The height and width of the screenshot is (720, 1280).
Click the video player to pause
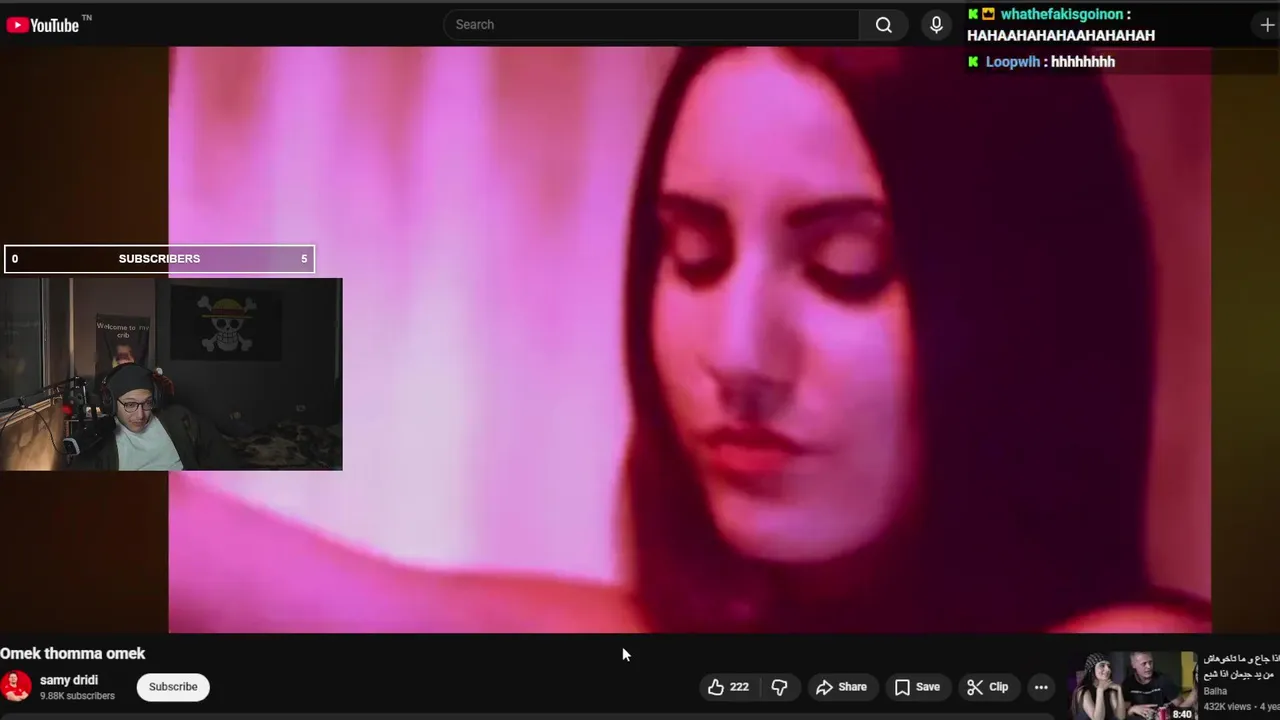[689, 340]
